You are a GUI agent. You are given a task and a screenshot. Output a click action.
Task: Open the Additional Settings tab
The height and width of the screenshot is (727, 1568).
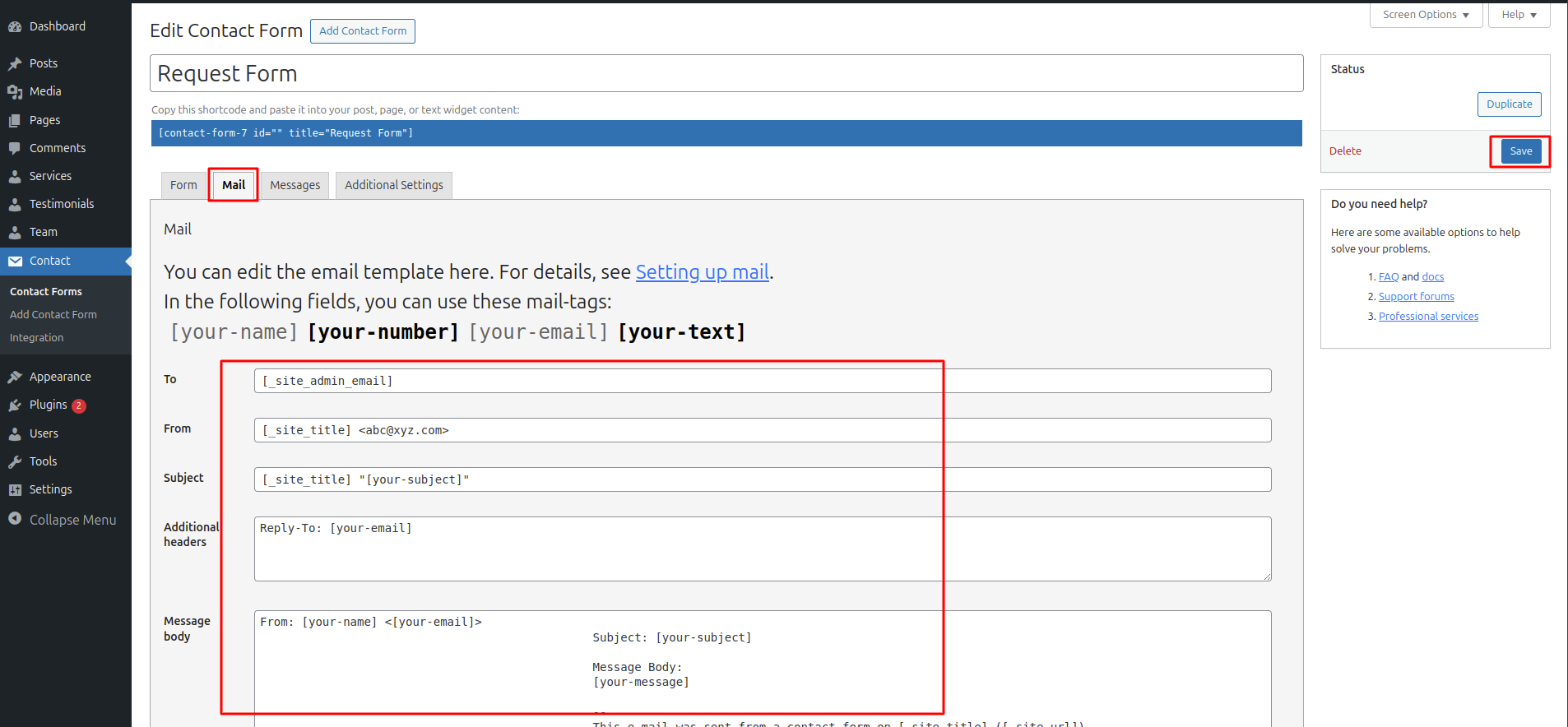394,185
